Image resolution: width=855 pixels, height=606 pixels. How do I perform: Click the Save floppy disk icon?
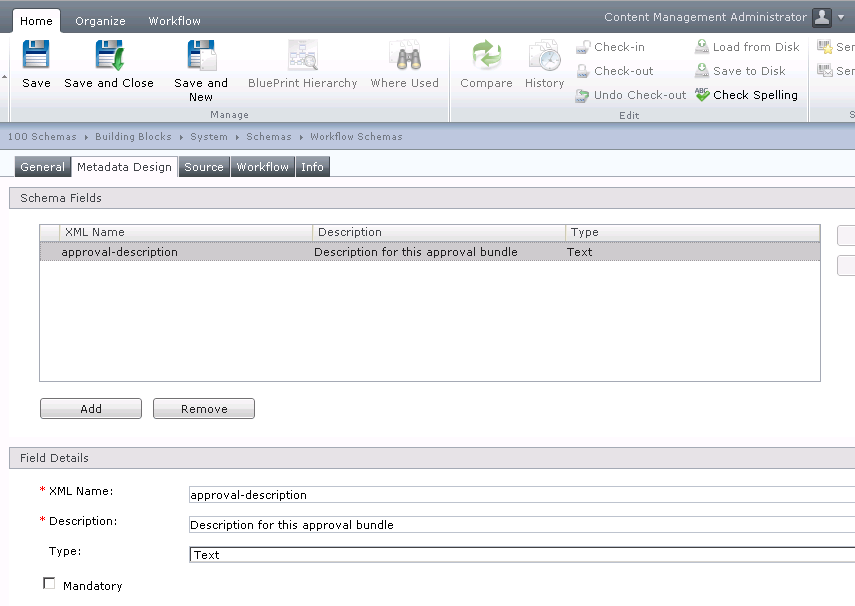click(36, 56)
